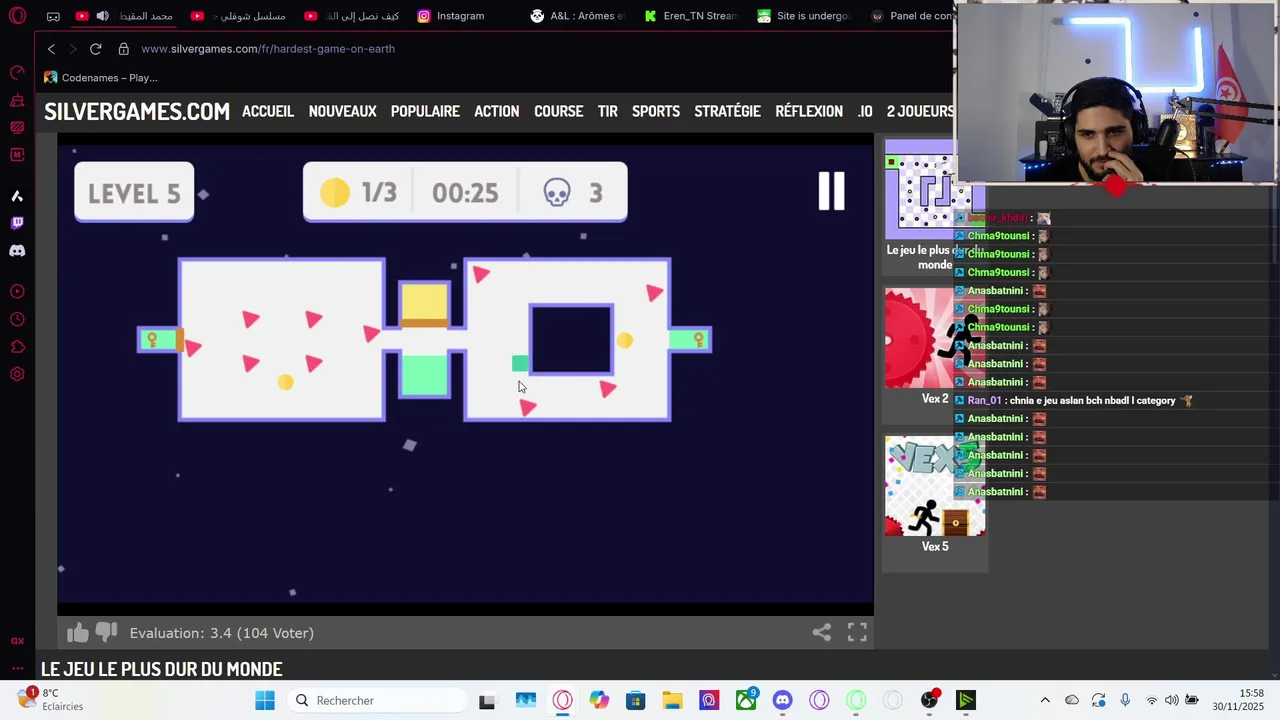Click the Evaluation: 3.4 (104 Voter) text

coord(222,633)
